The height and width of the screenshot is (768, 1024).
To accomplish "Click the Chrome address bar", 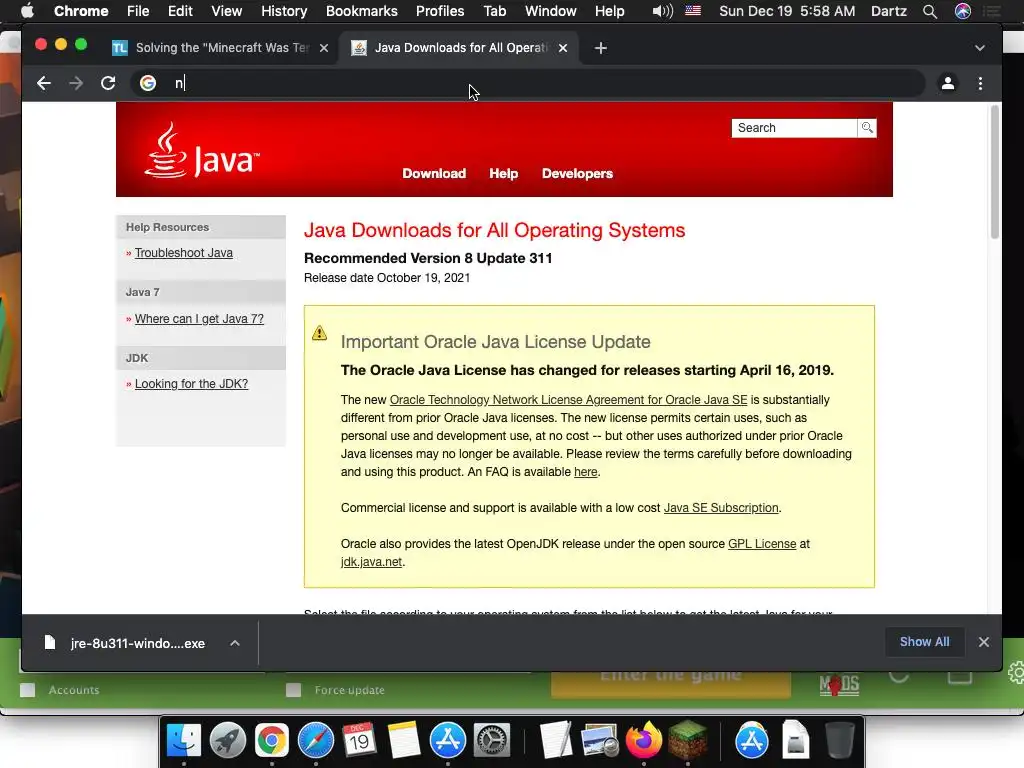I will 528,83.
